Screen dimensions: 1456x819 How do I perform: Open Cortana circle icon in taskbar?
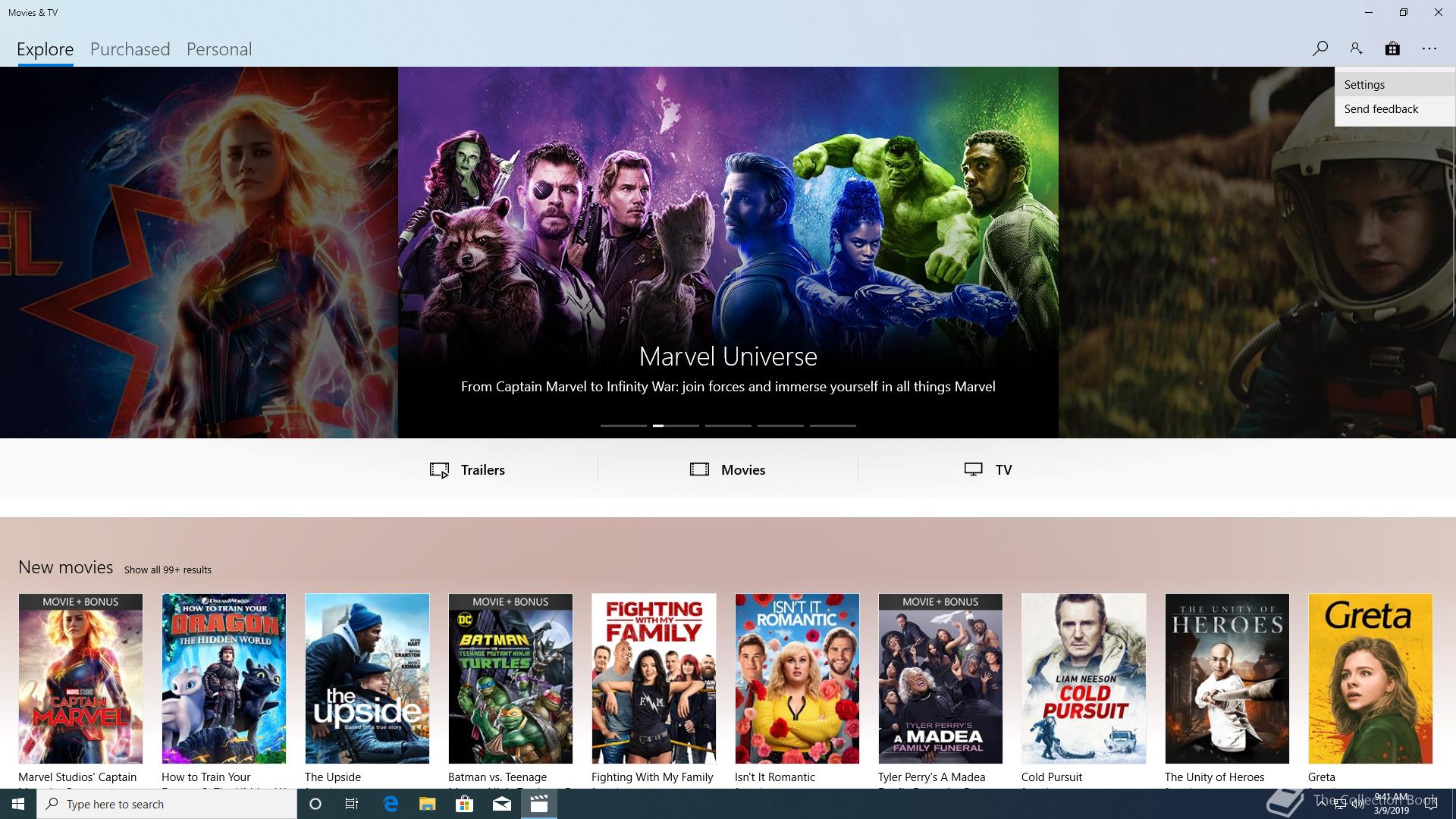(315, 804)
